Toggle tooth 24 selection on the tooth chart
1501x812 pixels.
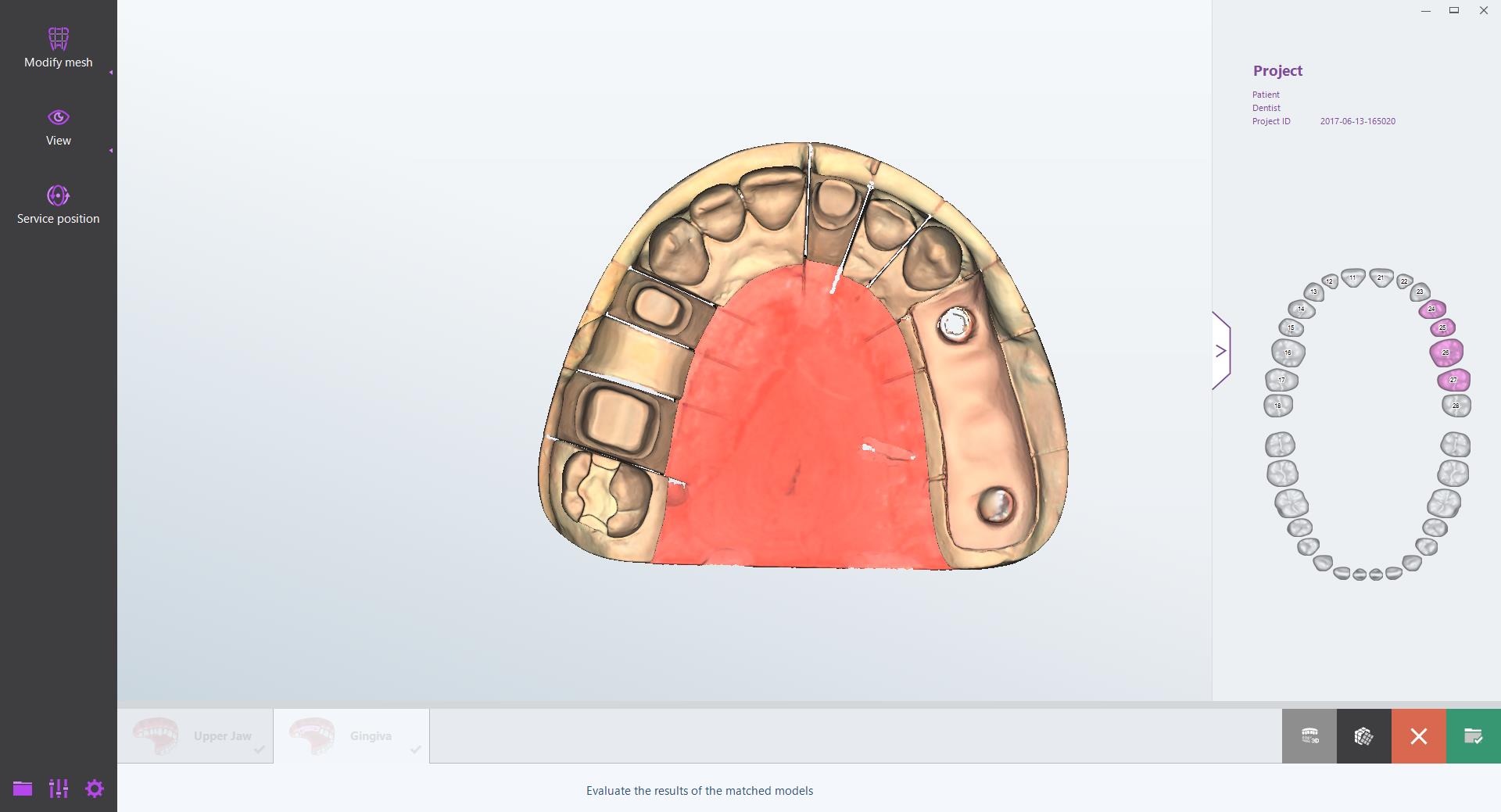(1432, 309)
